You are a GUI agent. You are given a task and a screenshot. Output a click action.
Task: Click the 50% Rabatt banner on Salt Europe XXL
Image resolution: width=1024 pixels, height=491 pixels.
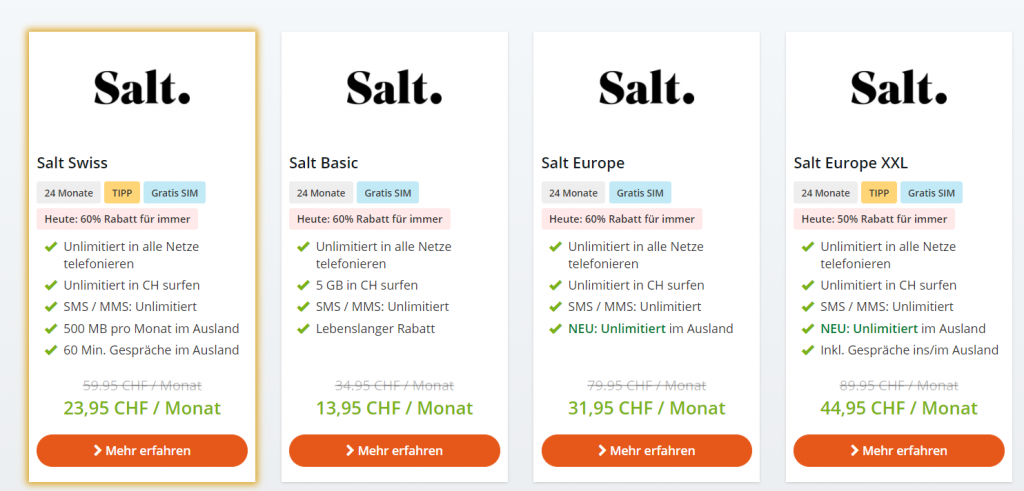(874, 219)
